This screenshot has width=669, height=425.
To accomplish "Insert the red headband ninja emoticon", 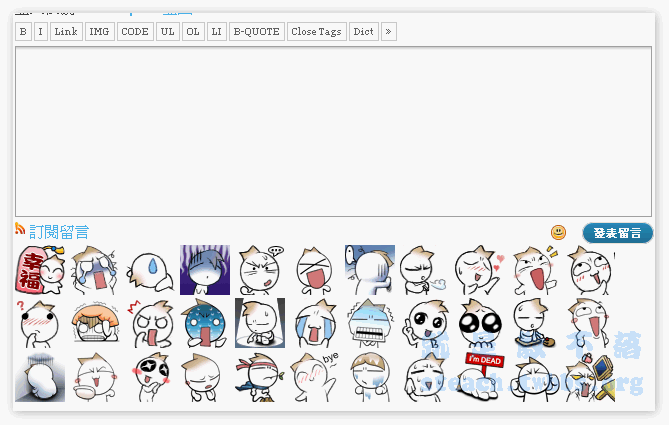I will pyautogui.click(x=259, y=377).
